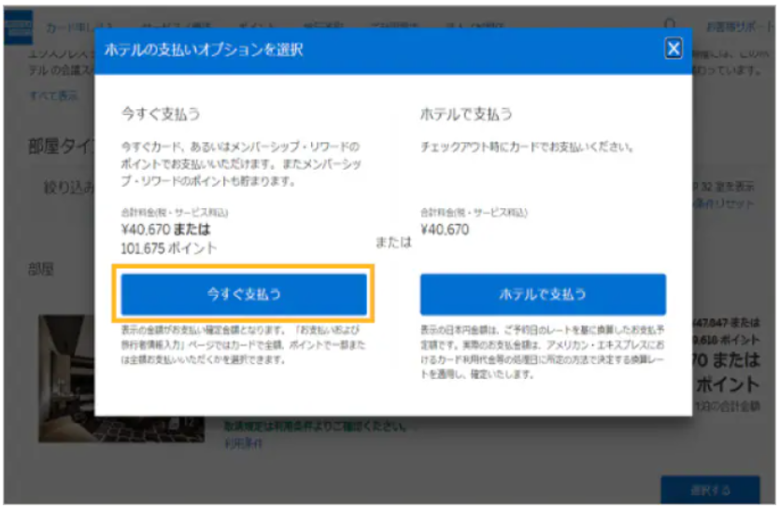
Task: Click the ホテルで支払う button
Action: pos(543,294)
